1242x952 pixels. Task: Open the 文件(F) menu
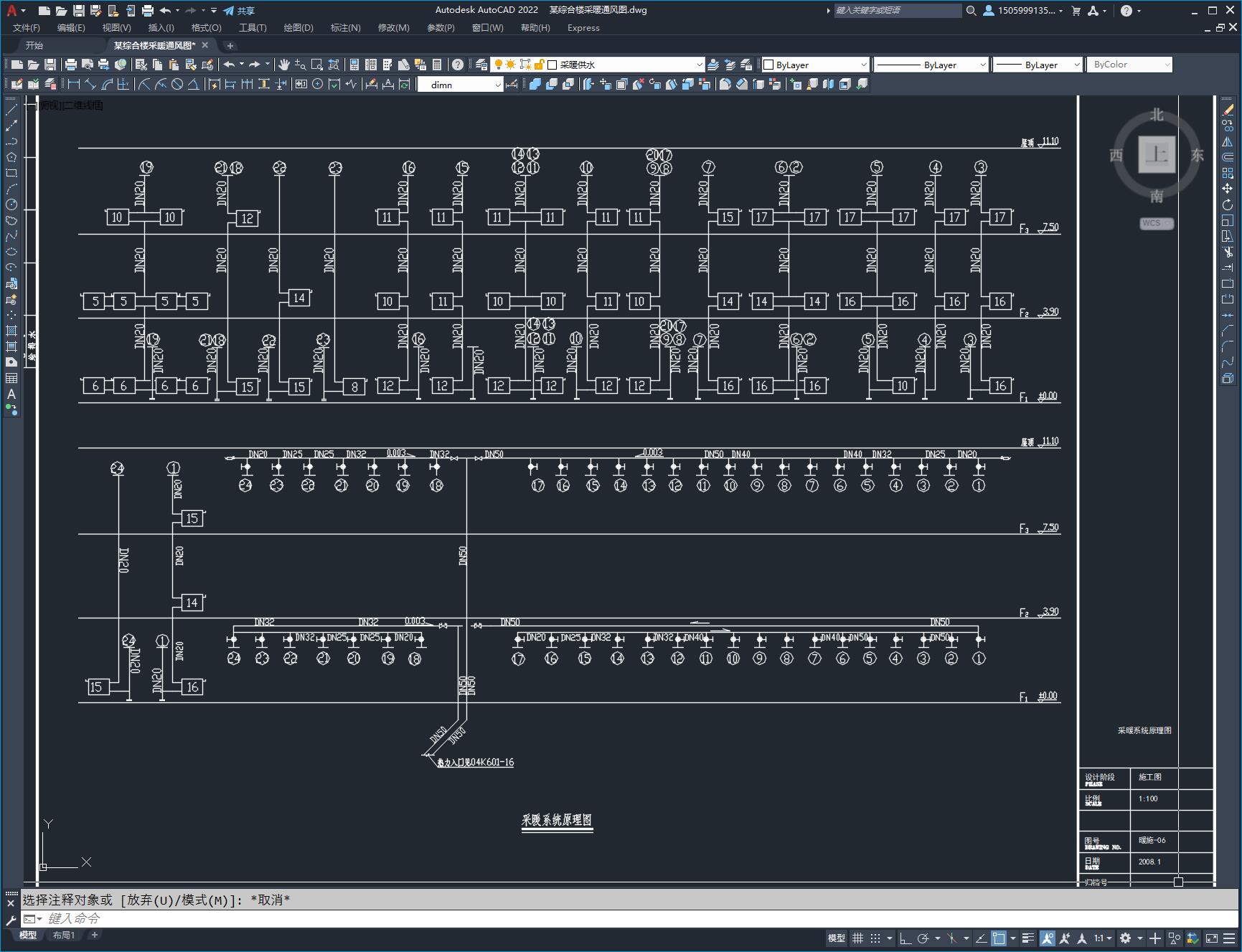[27, 28]
